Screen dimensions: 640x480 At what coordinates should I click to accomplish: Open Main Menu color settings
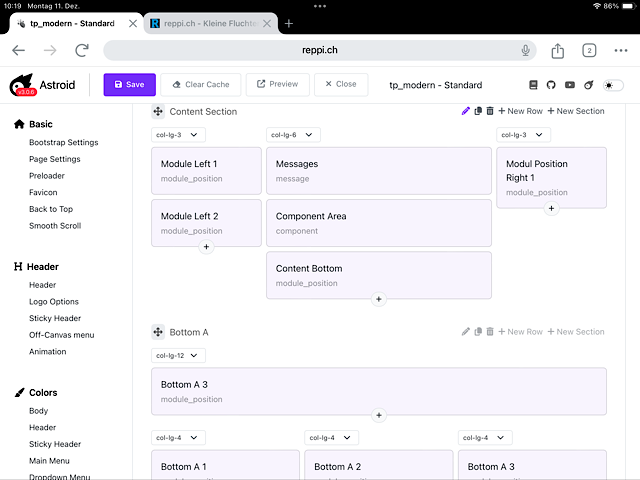click(x=49, y=461)
